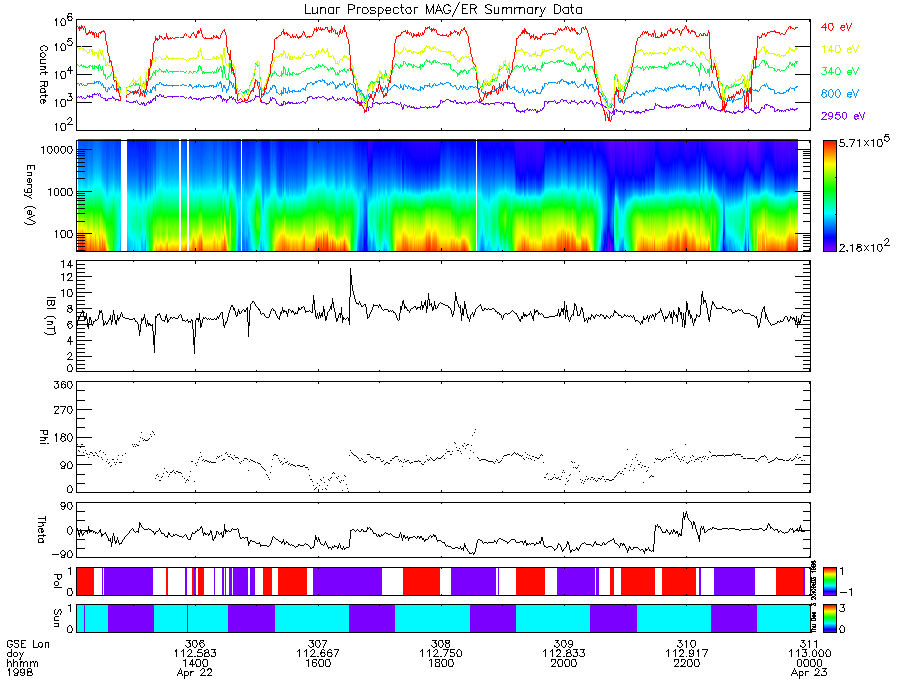Click the Apr 23 date label
The height and width of the screenshot is (700, 900).
(809, 672)
